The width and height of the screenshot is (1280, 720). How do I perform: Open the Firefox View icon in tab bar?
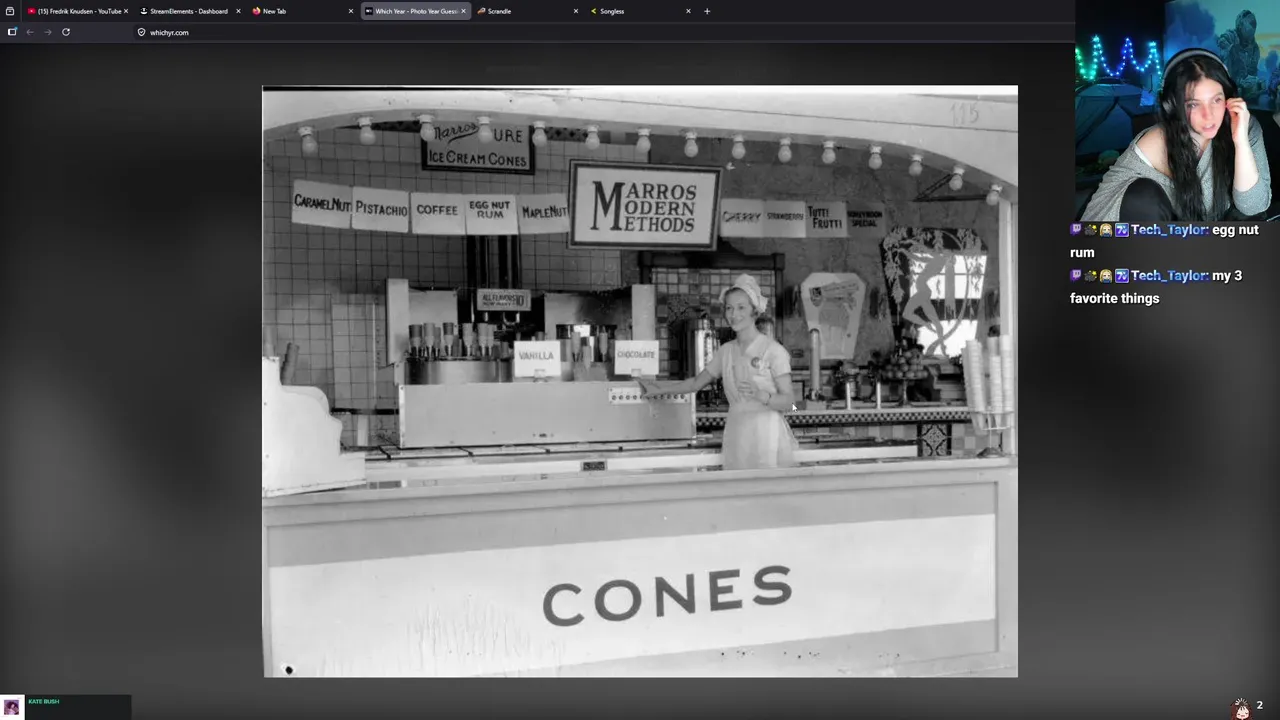pos(10,11)
